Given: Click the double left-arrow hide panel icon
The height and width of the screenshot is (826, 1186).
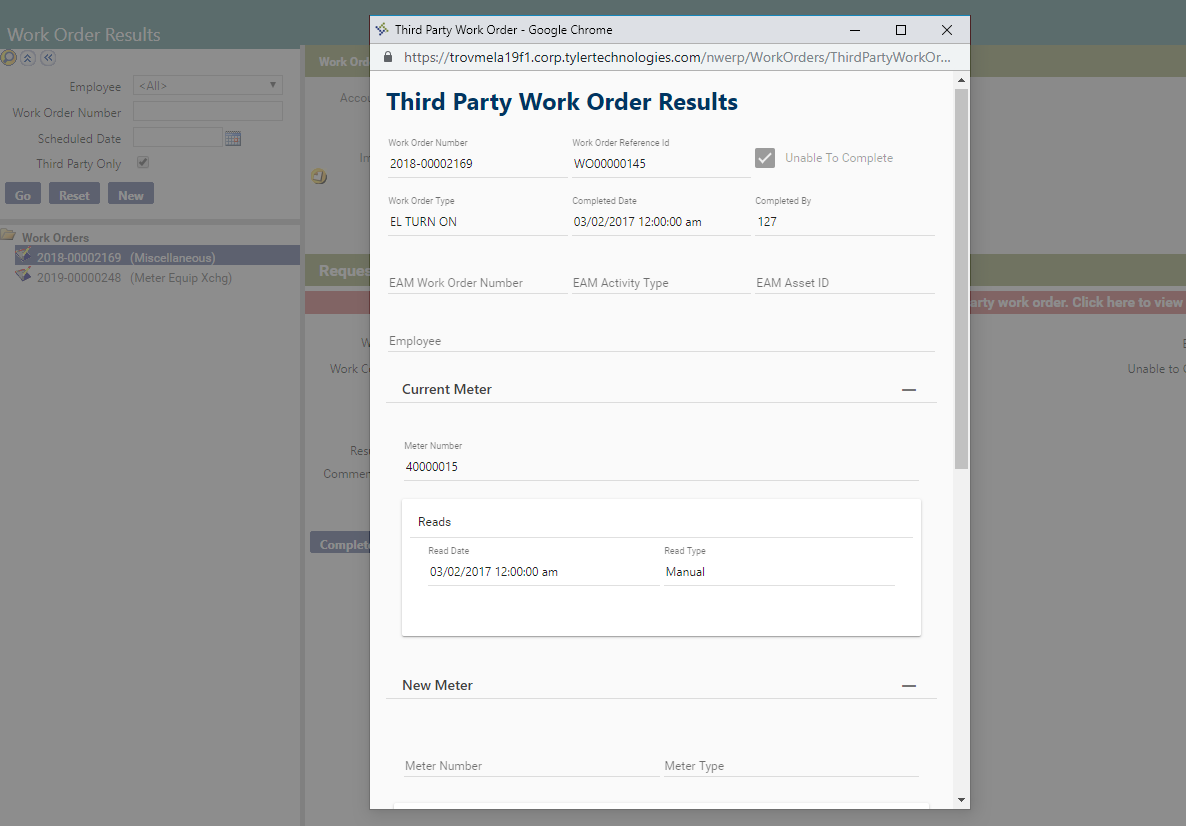Looking at the screenshot, I should tap(47, 58).
